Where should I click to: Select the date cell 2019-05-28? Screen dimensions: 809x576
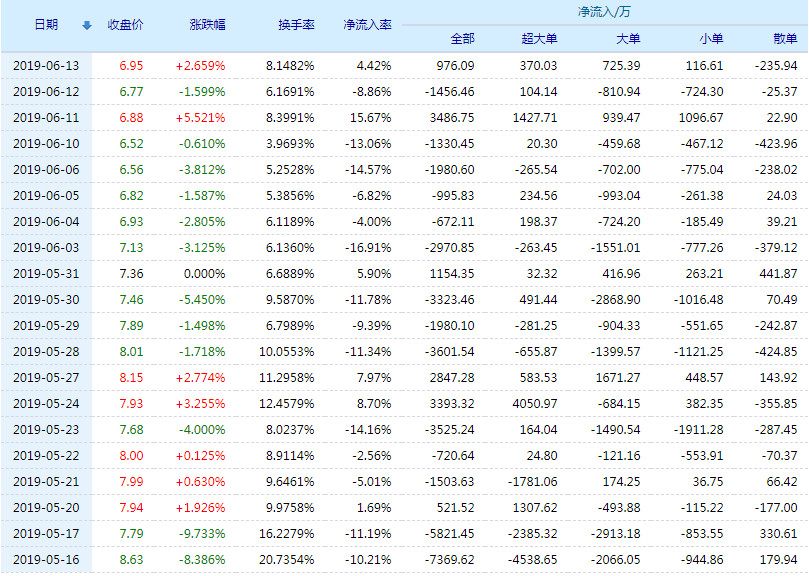(x=46, y=351)
